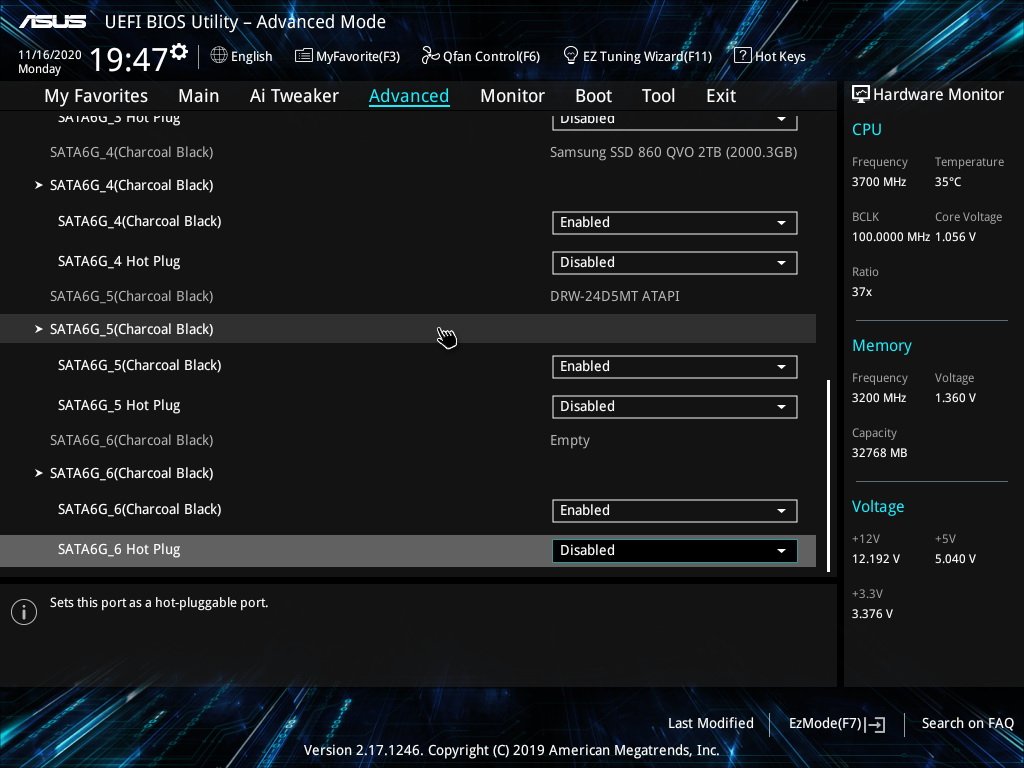The image size is (1024, 768).
Task: Click the 3700 MHz CPU frequency value
Action: [x=878, y=182]
